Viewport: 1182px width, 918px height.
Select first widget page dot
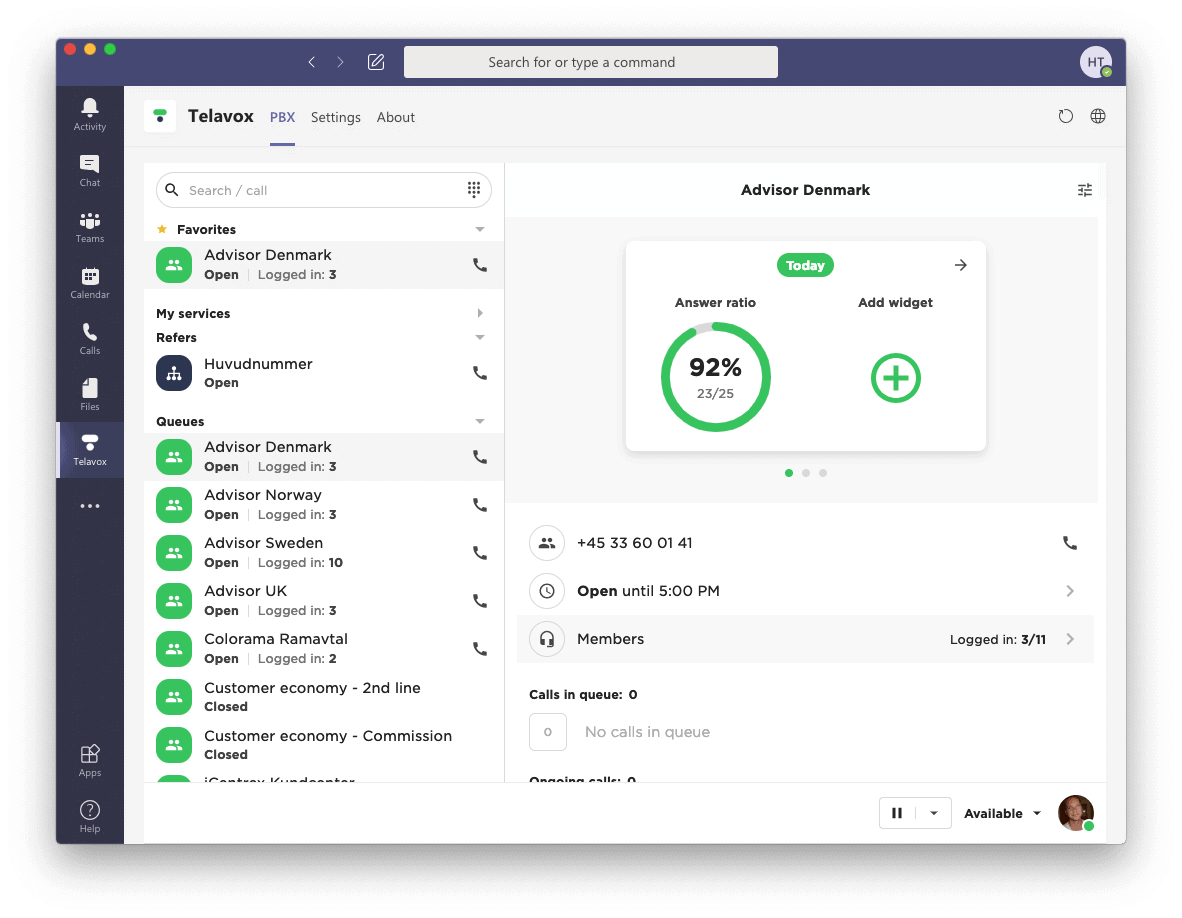tap(789, 473)
